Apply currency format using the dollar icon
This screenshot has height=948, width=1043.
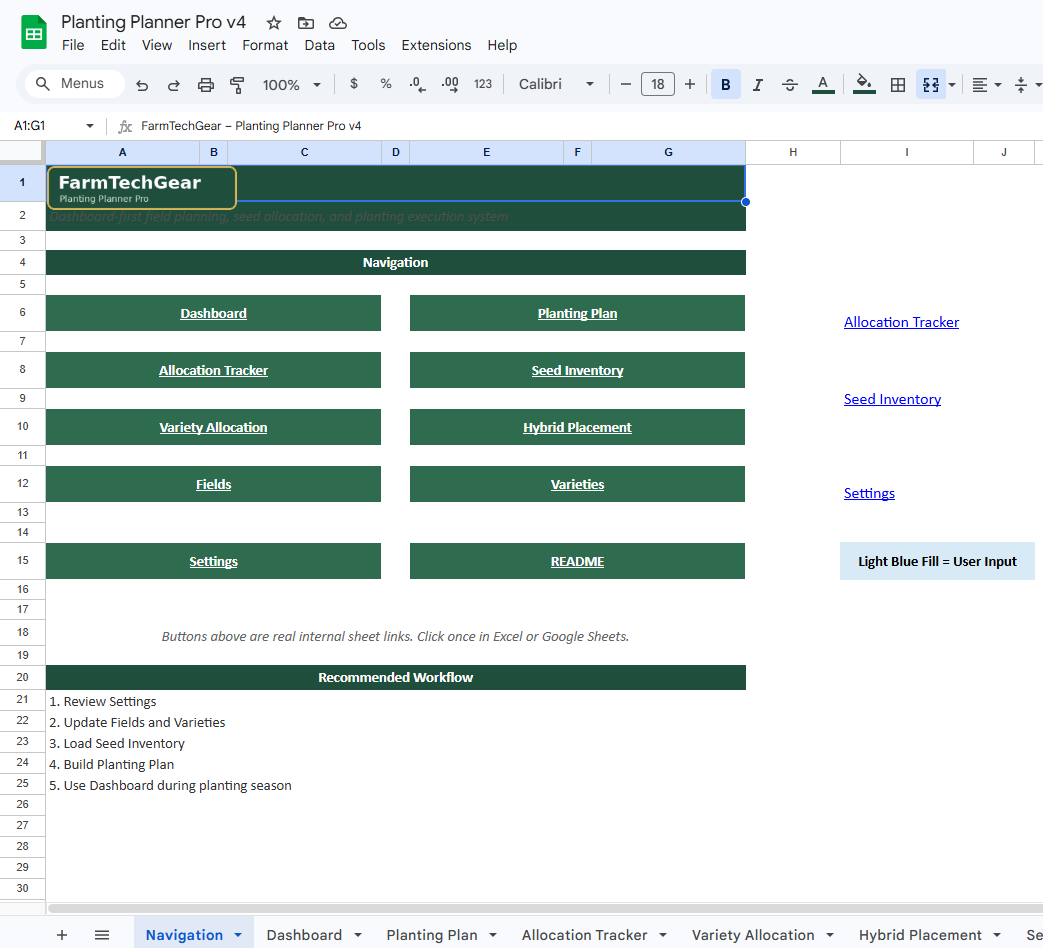[x=353, y=84]
